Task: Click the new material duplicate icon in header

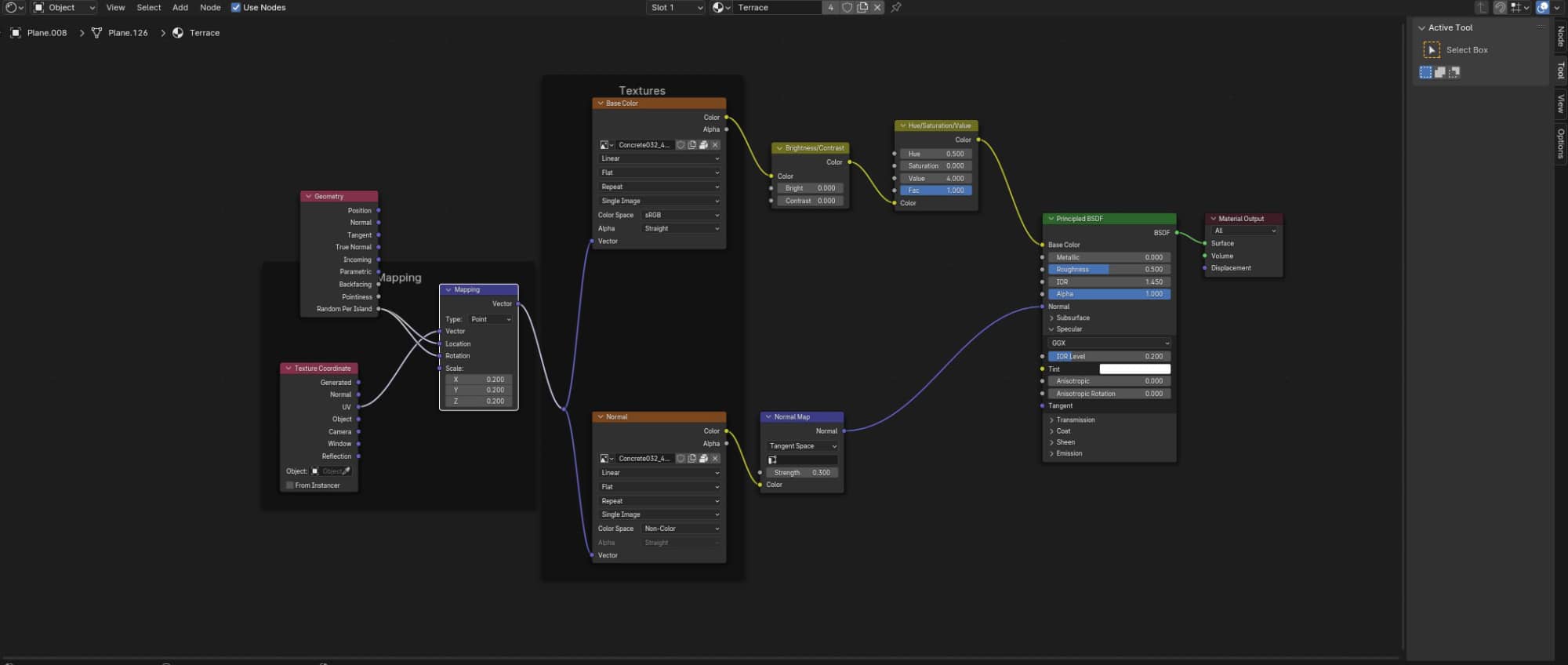Action: click(862, 7)
